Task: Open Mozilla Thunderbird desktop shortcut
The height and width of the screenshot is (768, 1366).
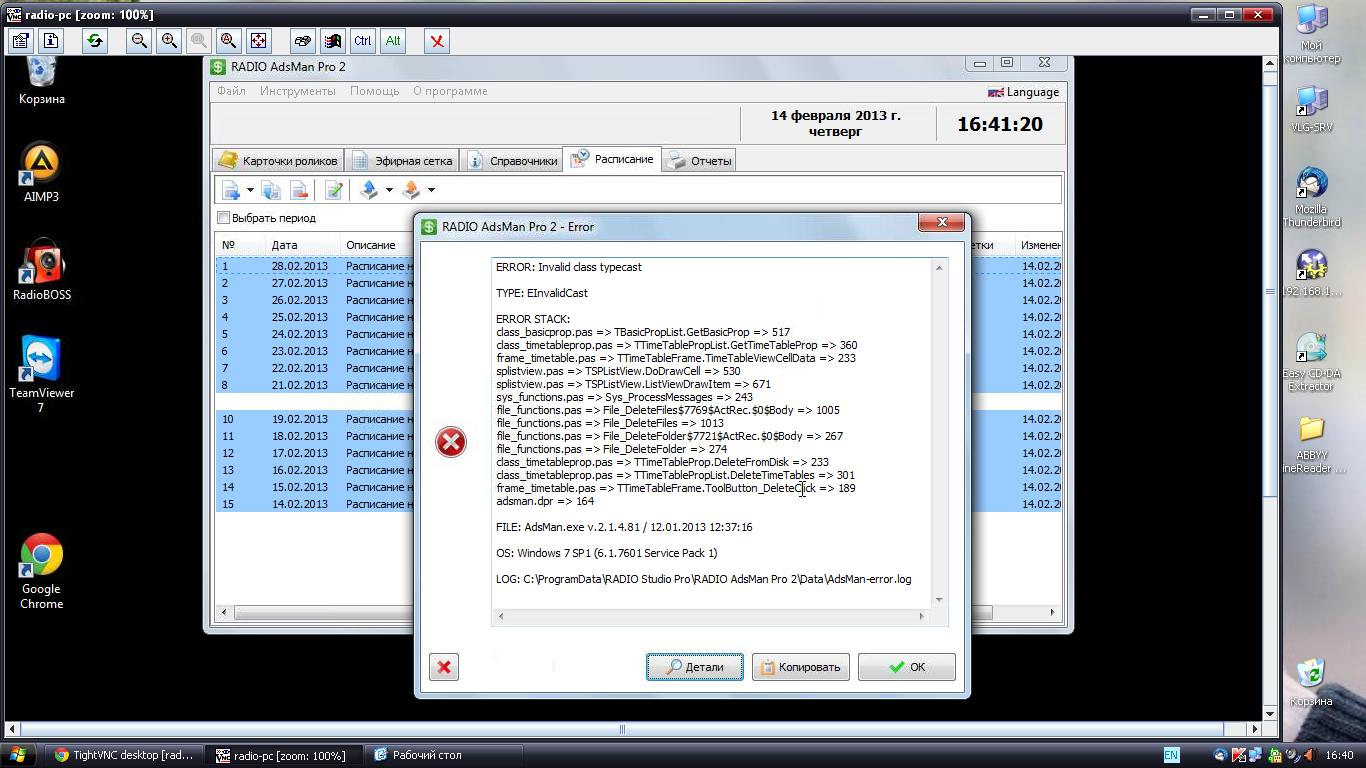Action: [x=1311, y=197]
